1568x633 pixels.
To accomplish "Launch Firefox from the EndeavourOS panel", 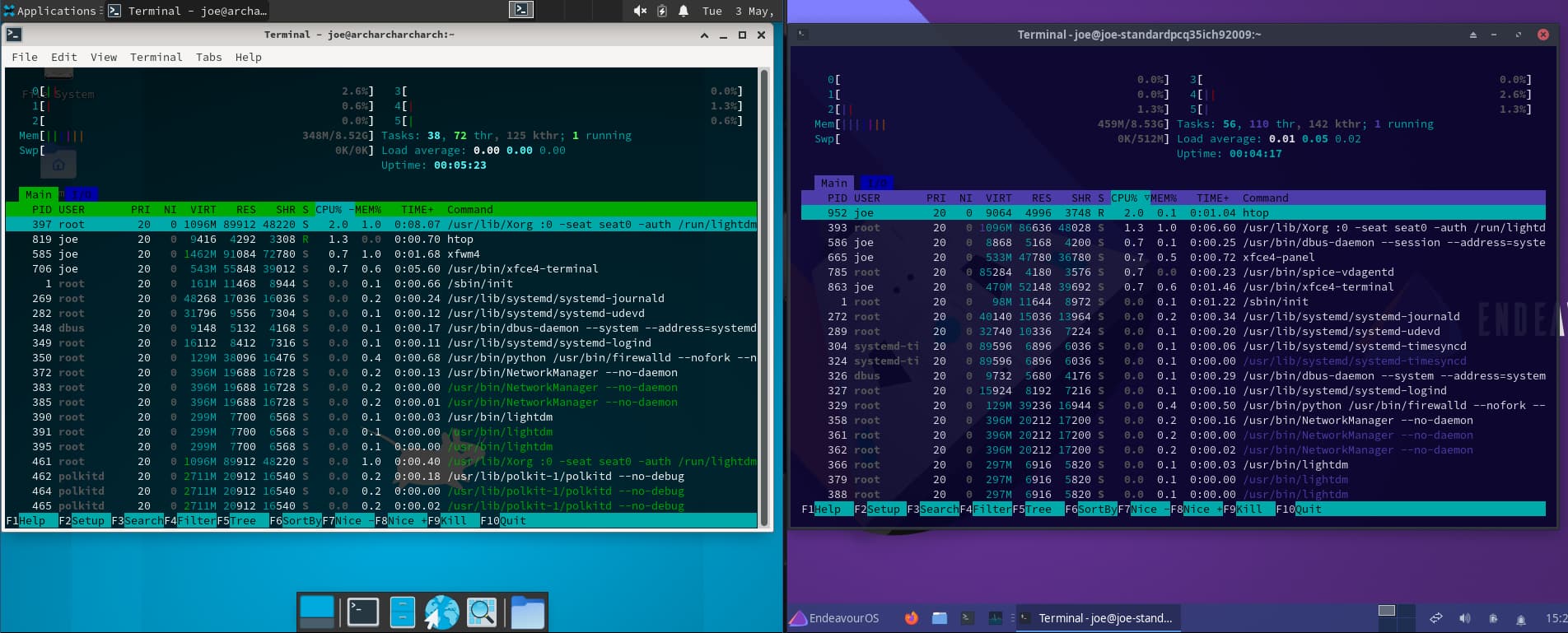I will click(x=911, y=618).
